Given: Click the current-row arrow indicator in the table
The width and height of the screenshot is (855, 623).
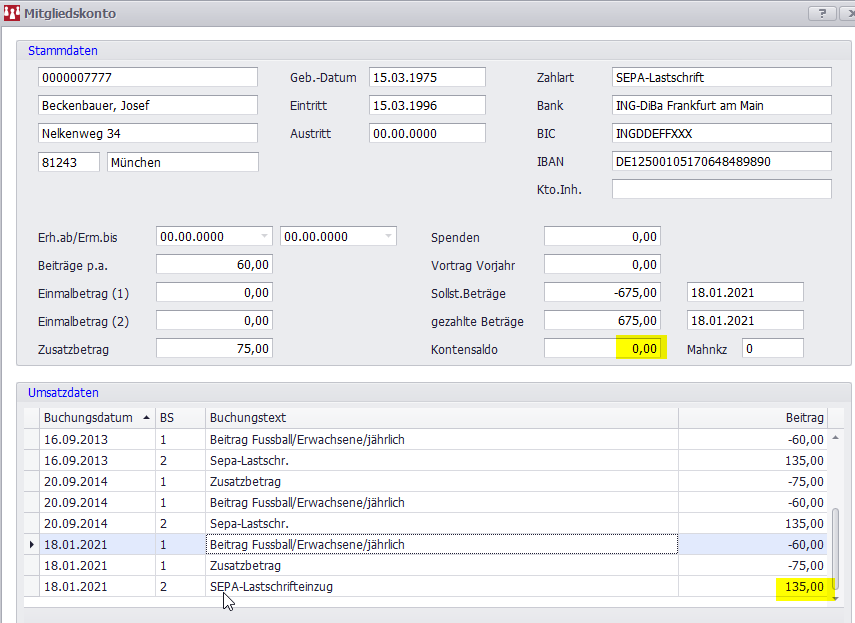Looking at the screenshot, I should coord(32,545).
